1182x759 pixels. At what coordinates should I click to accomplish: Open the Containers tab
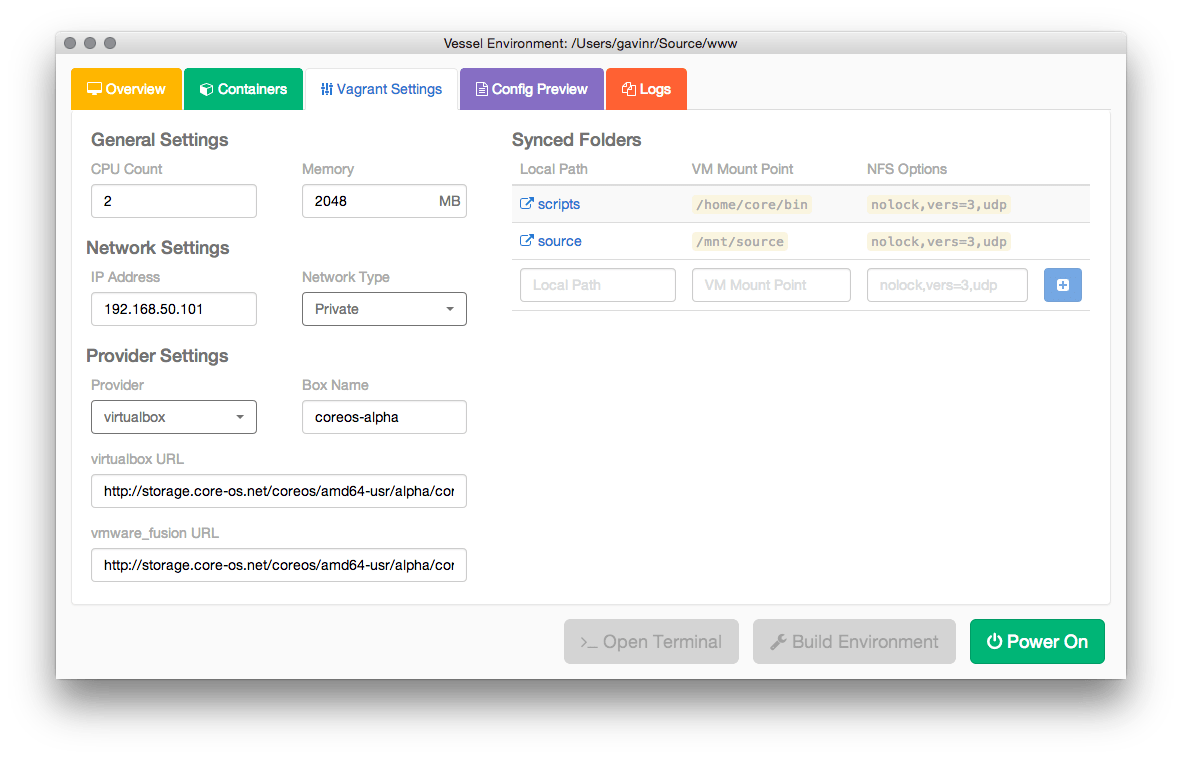(243, 89)
